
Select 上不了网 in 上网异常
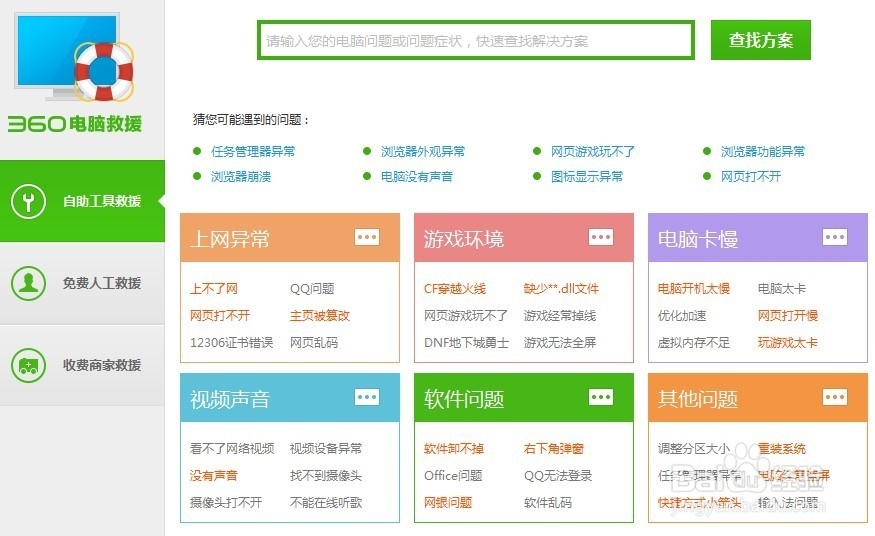(x=214, y=289)
